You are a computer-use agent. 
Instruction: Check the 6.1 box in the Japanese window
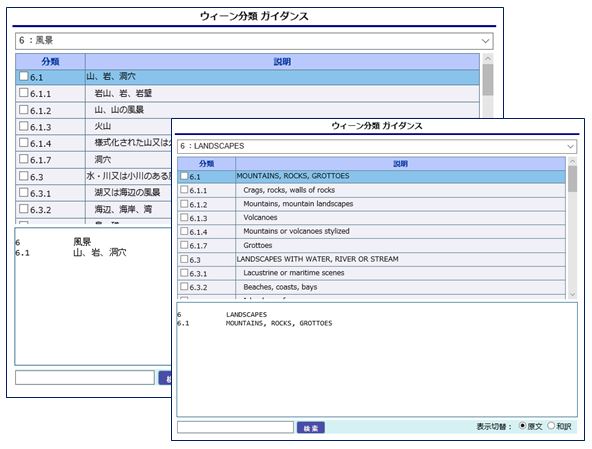coord(24,76)
